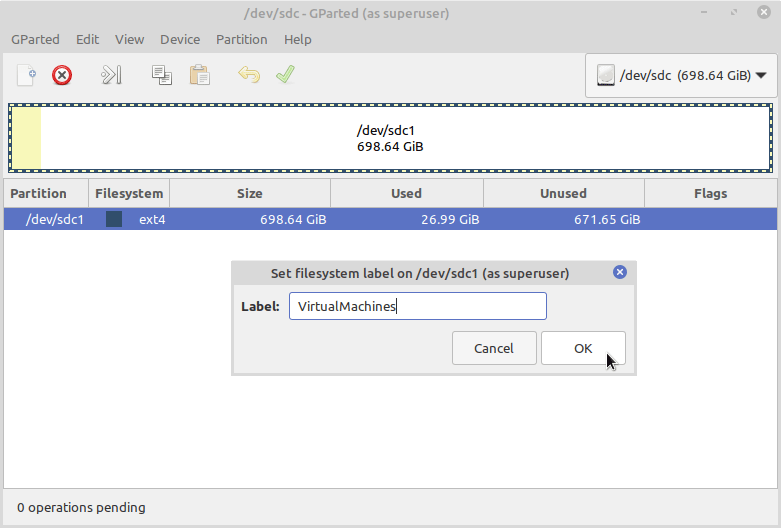Cancel the set filesystem label dialog
This screenshot has width=782, height=528.
[x=494, y=348]
